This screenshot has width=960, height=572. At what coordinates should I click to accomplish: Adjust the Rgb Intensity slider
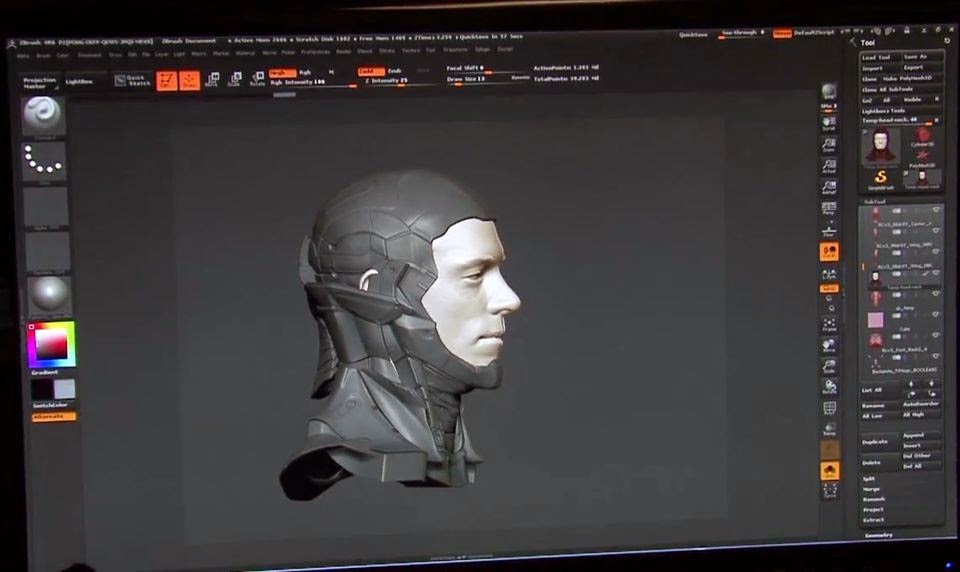click(x=313, y=82)
